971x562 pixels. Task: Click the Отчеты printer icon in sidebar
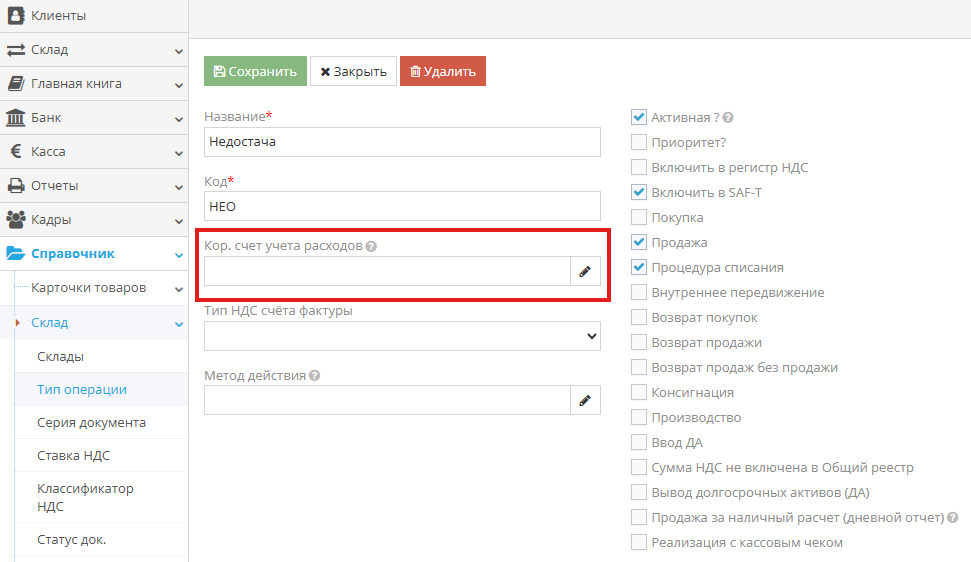[x=16, y=186]
